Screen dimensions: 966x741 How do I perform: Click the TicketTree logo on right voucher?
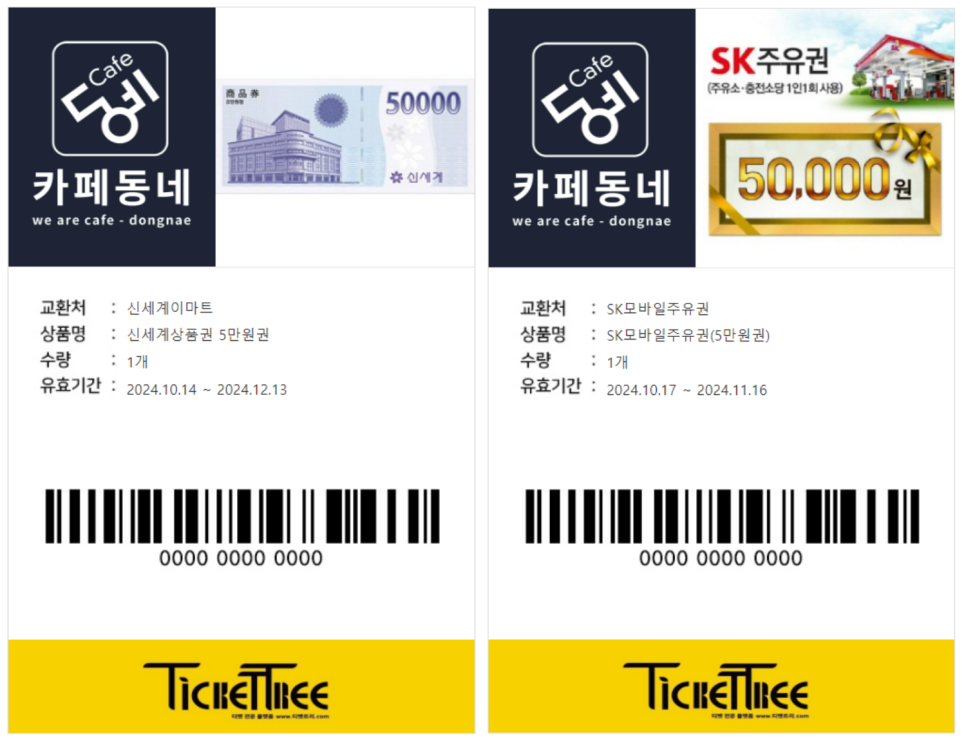[716, 689]
